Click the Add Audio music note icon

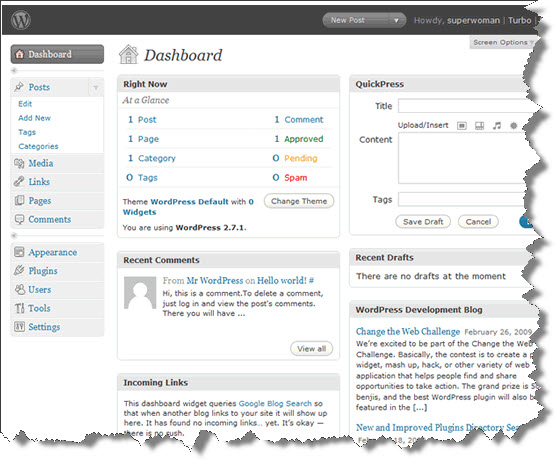pos(497,126)
